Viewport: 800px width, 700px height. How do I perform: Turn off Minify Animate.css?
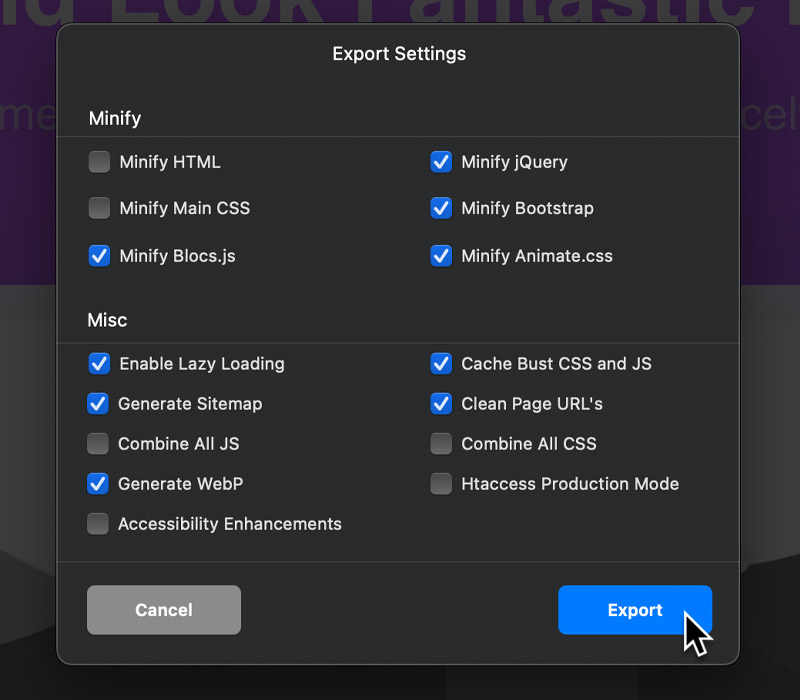441,256
